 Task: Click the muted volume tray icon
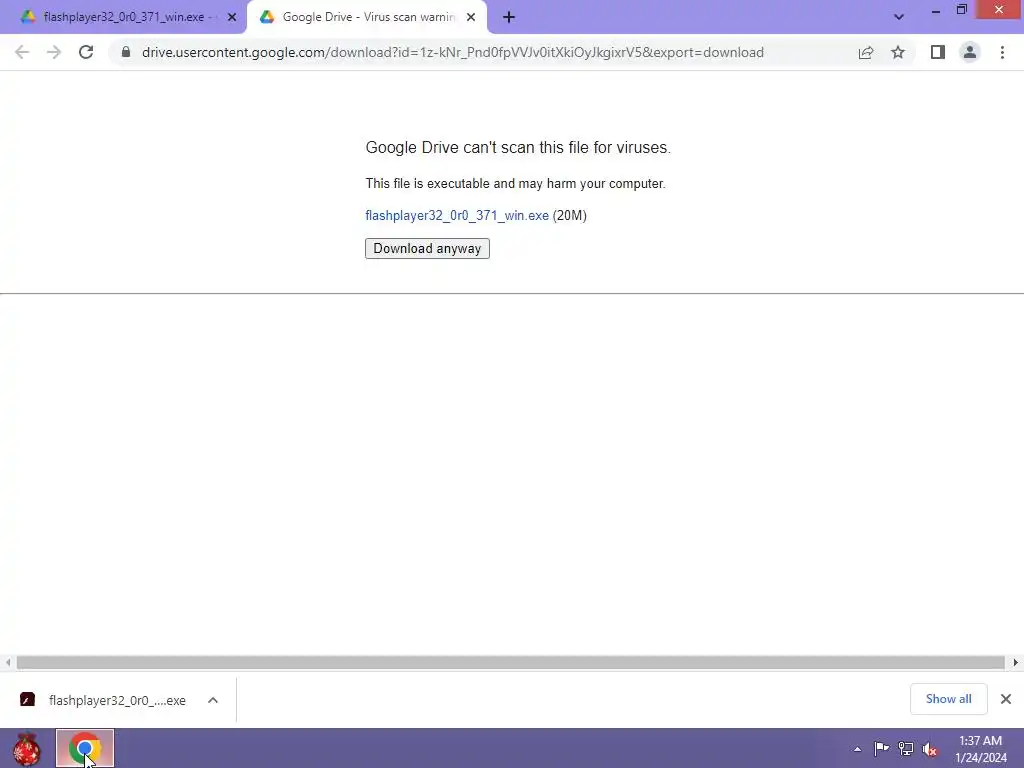[x=930, y=749]
